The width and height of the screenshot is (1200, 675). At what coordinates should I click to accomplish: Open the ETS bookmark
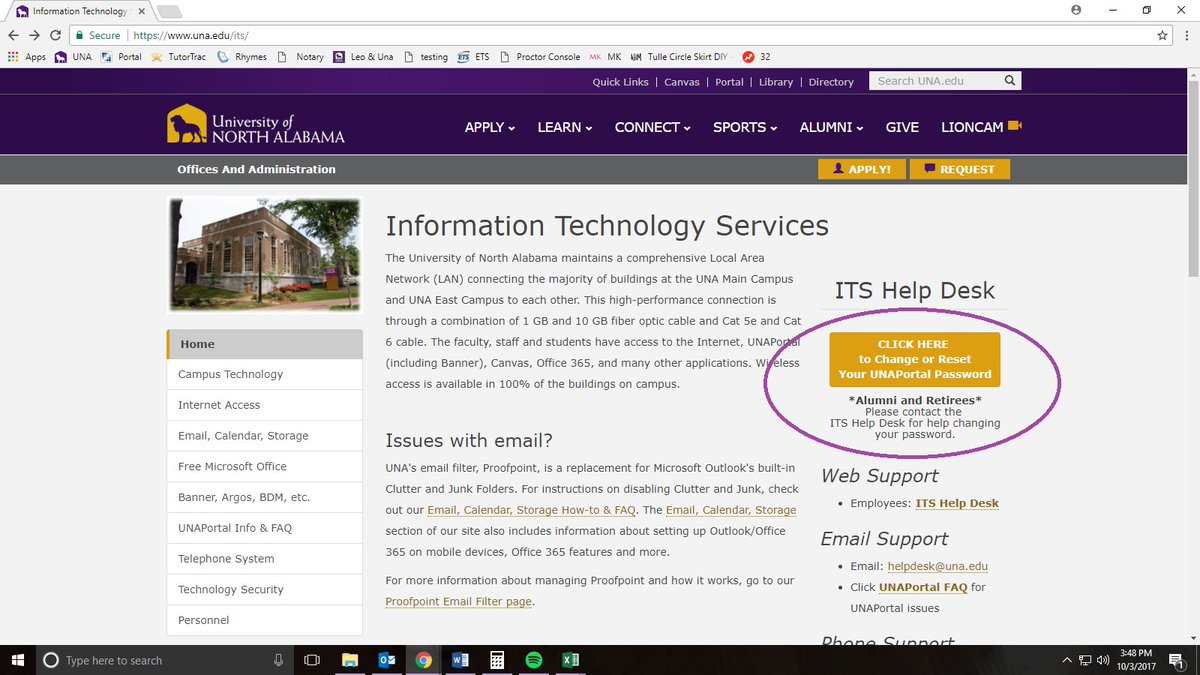[473, 57]
